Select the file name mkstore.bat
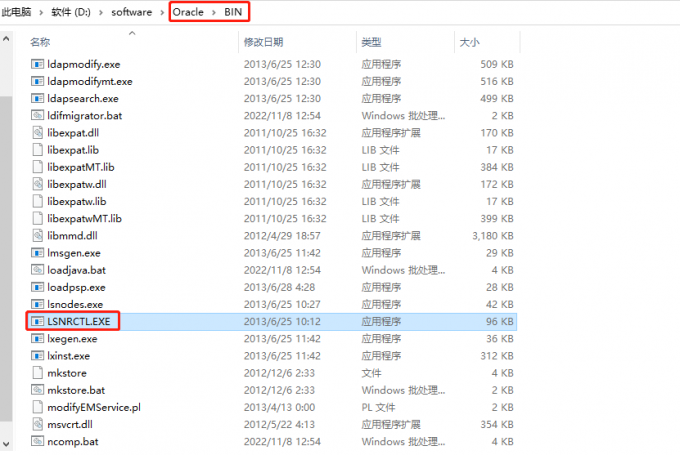This screenshot has width=680, height=455. (76, 390)
